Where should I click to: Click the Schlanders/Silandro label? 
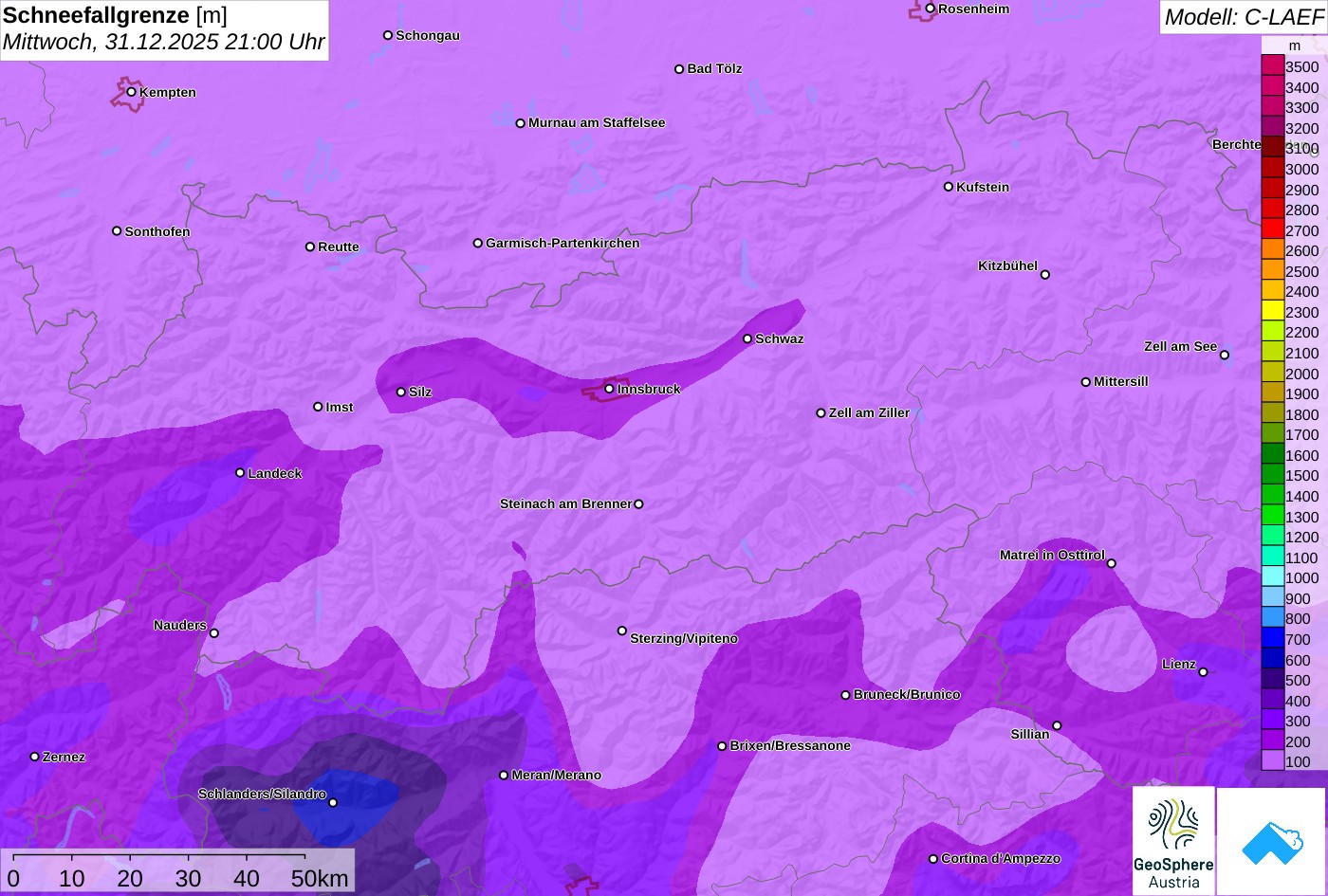tap(262, 794)
